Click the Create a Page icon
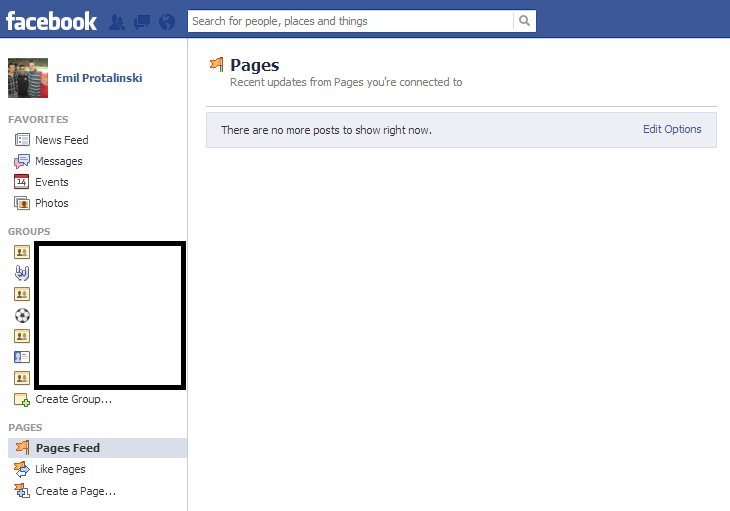Image resolution: width=730 pixels, height=511 pixels. [22, 491]
